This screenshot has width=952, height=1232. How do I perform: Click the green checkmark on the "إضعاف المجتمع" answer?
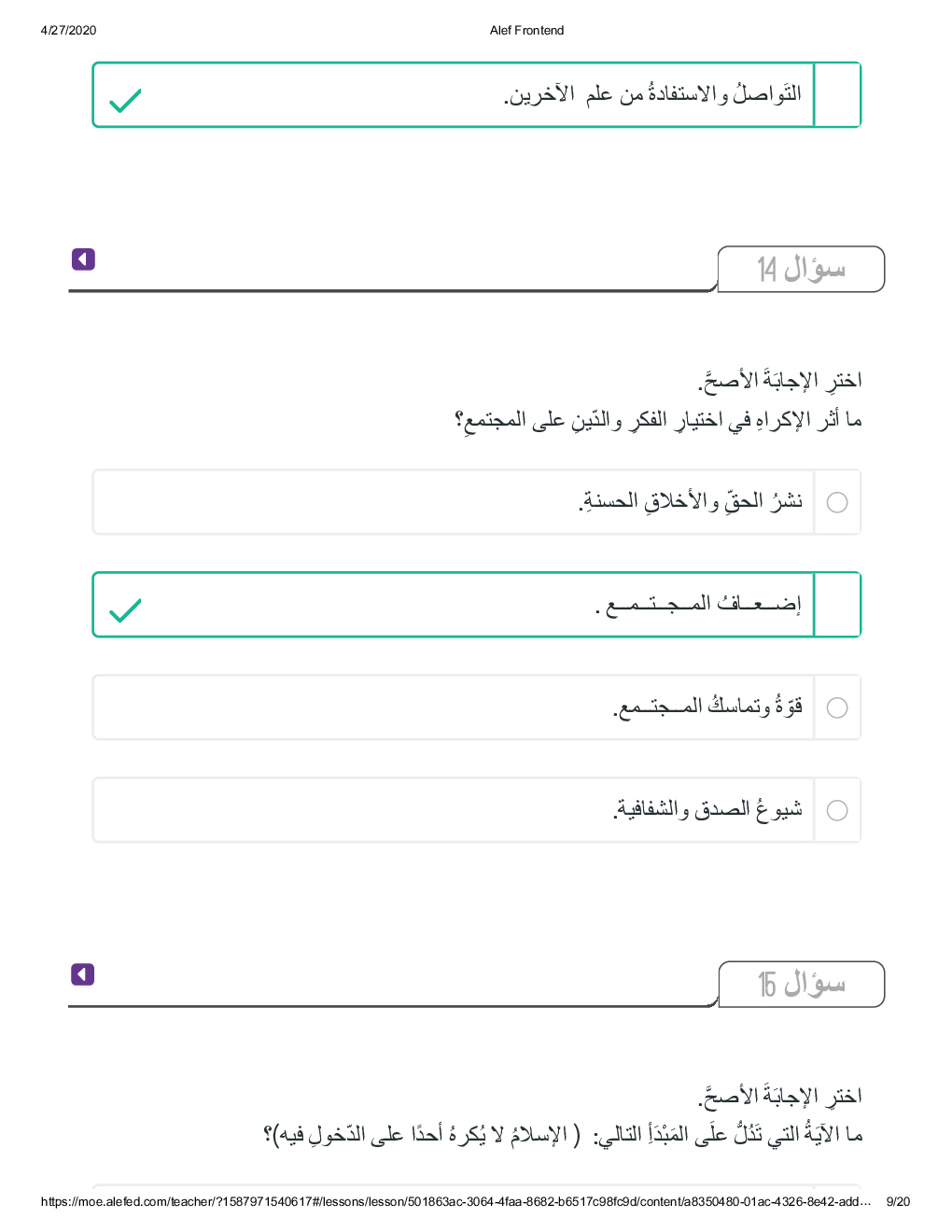125,610
